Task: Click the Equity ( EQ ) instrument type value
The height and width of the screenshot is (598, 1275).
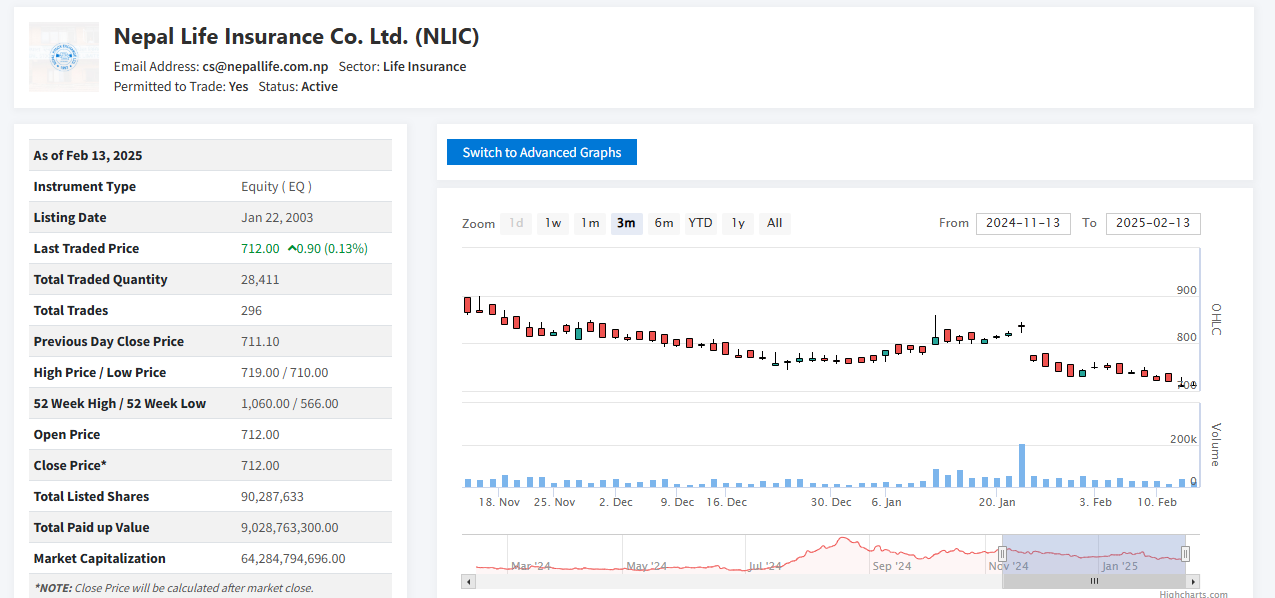Action: point(277,186)
